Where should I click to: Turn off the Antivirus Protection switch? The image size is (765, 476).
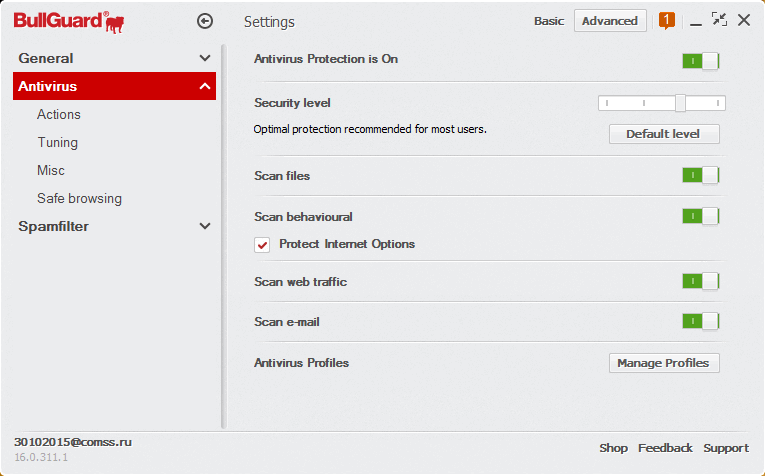tap(701, 61)
